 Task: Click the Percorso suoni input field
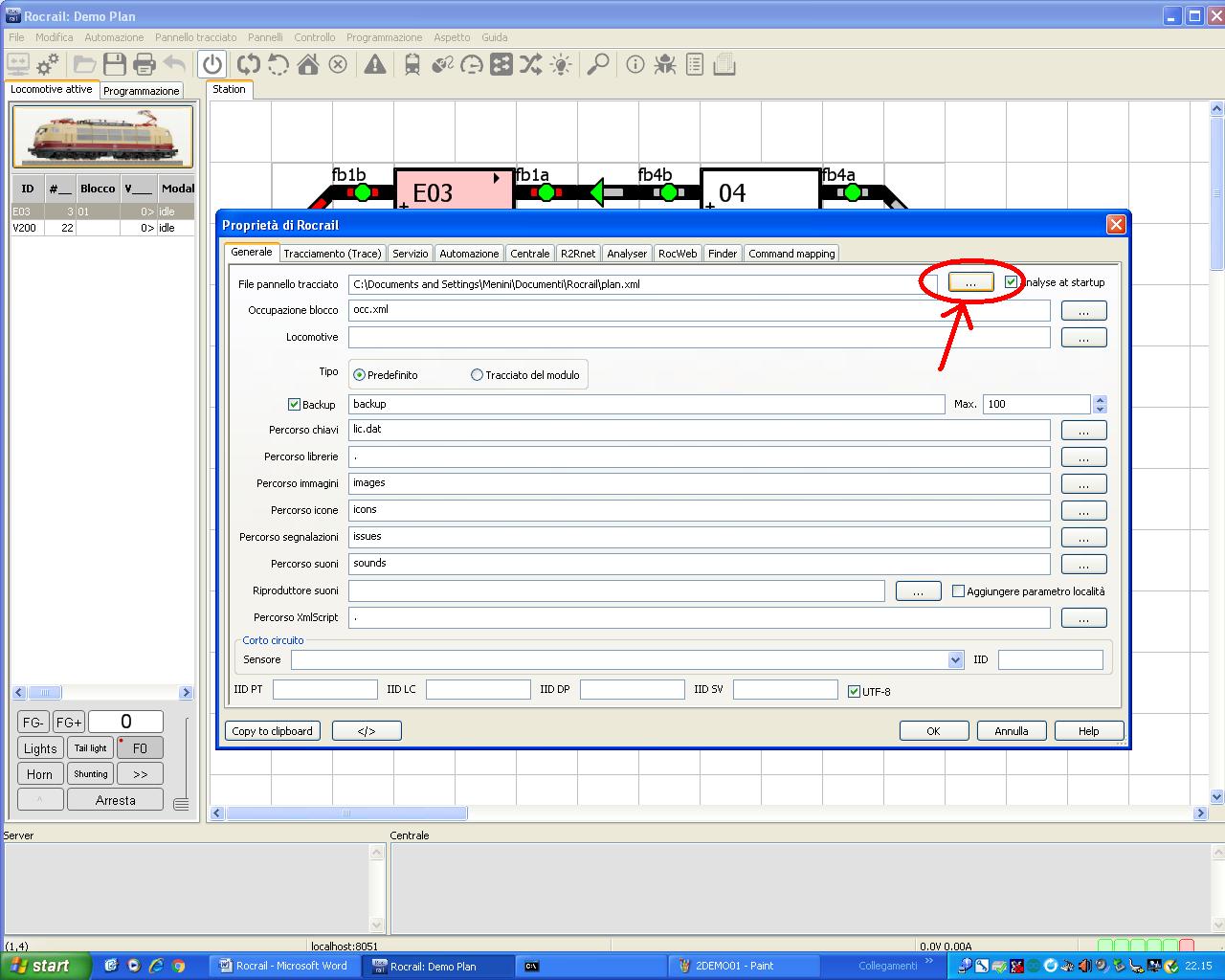pyautogui.click(x=700, y=564)
